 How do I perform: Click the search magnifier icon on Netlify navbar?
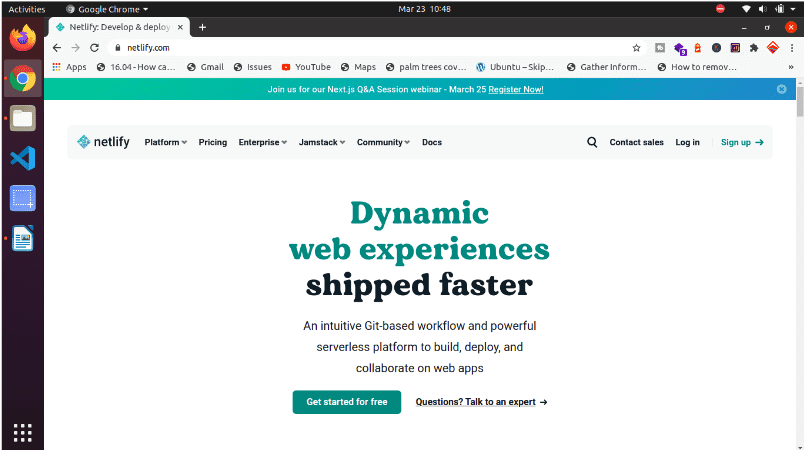tap(592, 142)
